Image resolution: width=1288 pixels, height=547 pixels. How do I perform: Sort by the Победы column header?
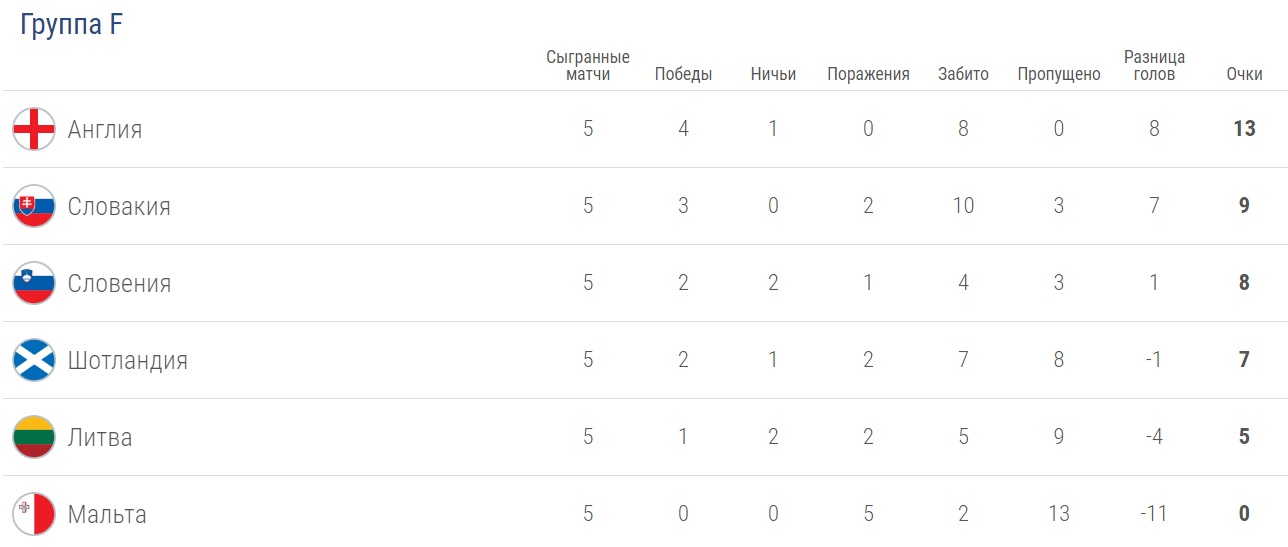point(683,74)
